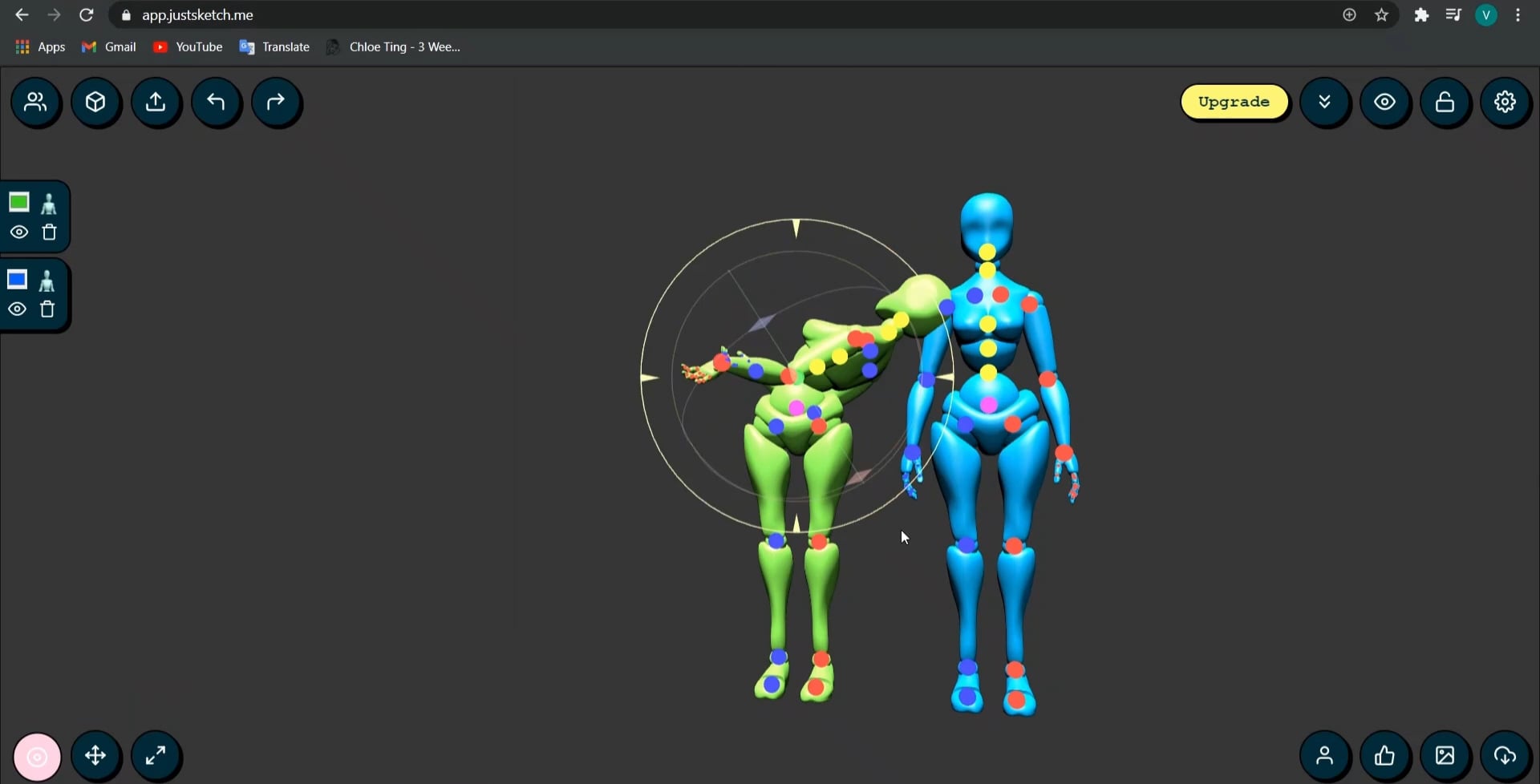The width and height of the screenshot is (1540, 784).
Task: Click the green model's pink pelvis joint
Action: tap(796, 408)
